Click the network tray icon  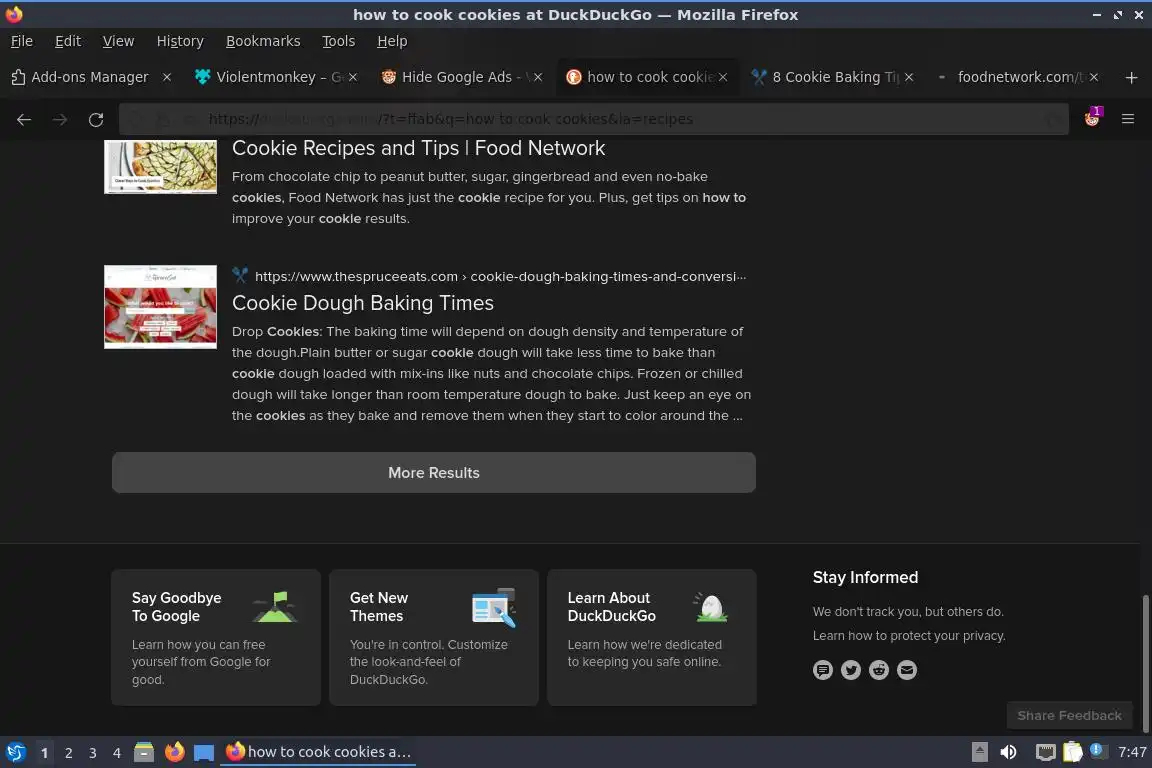coord(1045,752)
